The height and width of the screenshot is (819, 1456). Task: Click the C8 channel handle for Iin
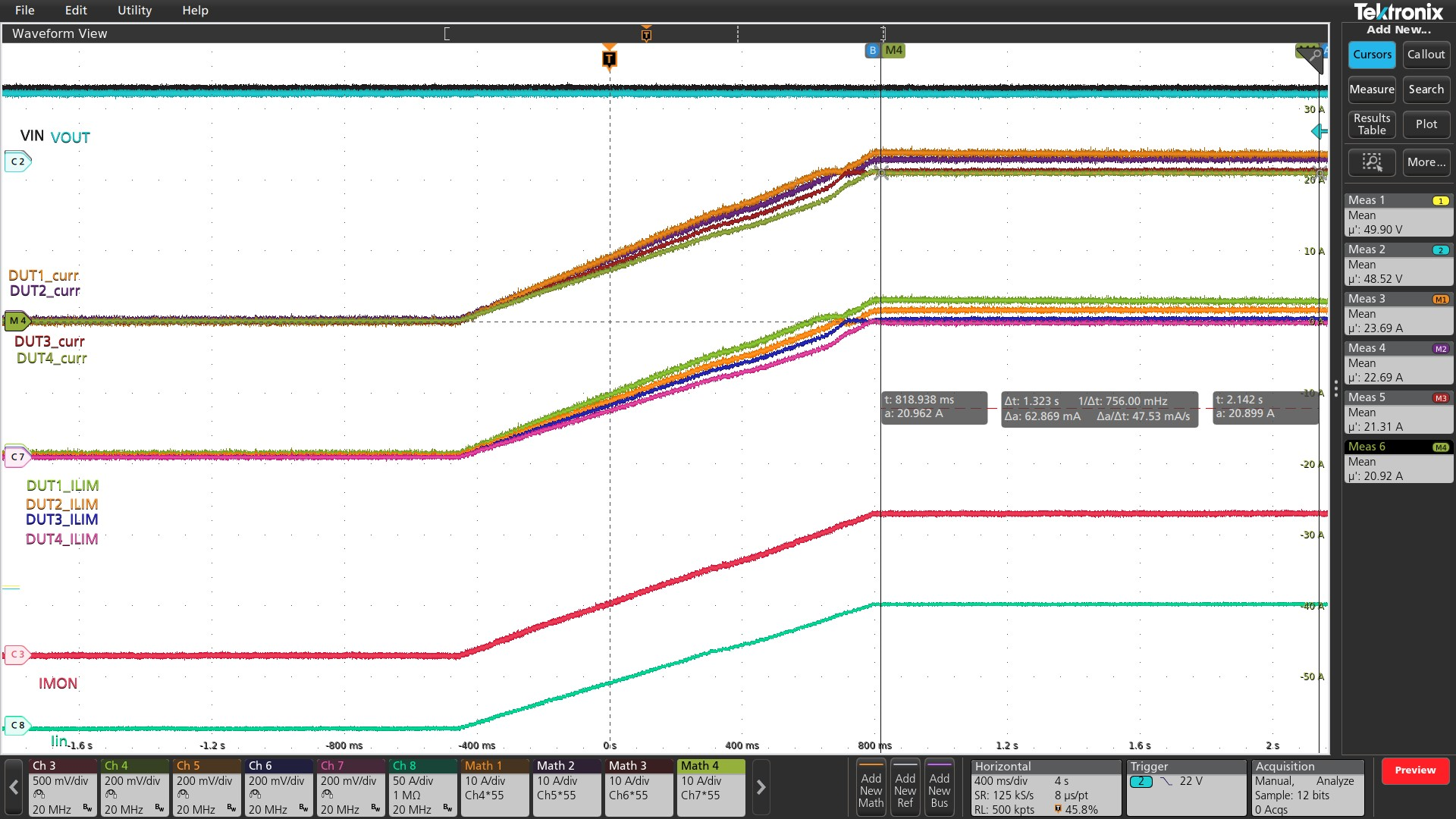click(x=17, y=725)
